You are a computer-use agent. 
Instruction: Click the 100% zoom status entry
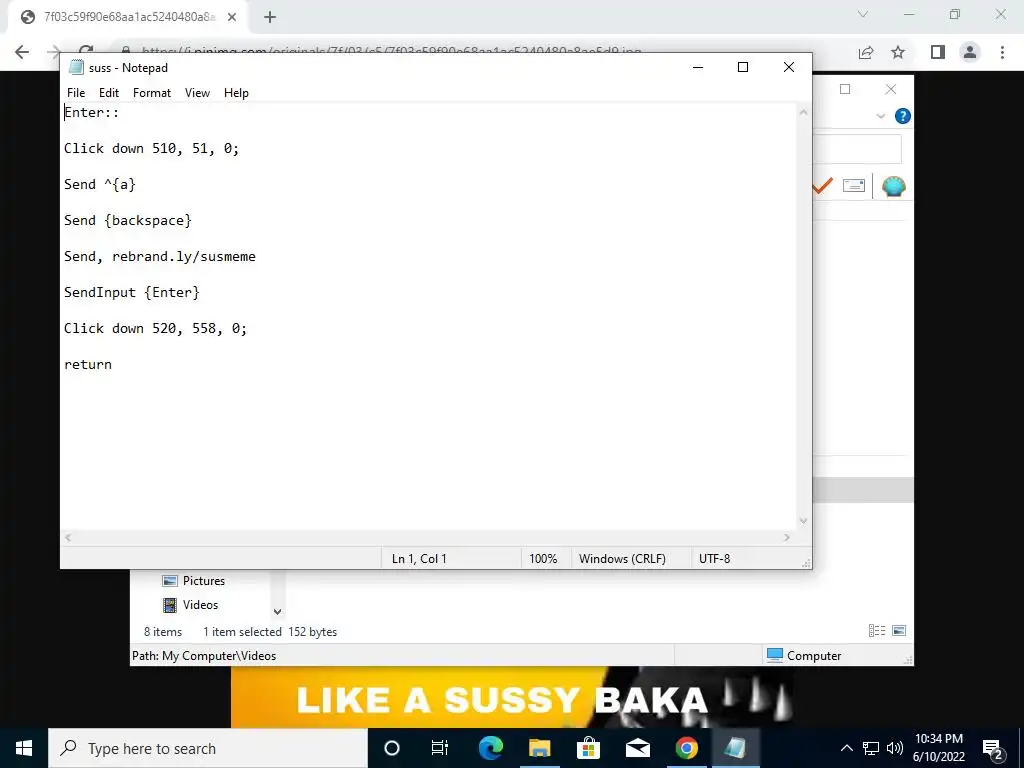tap(543, 558)
